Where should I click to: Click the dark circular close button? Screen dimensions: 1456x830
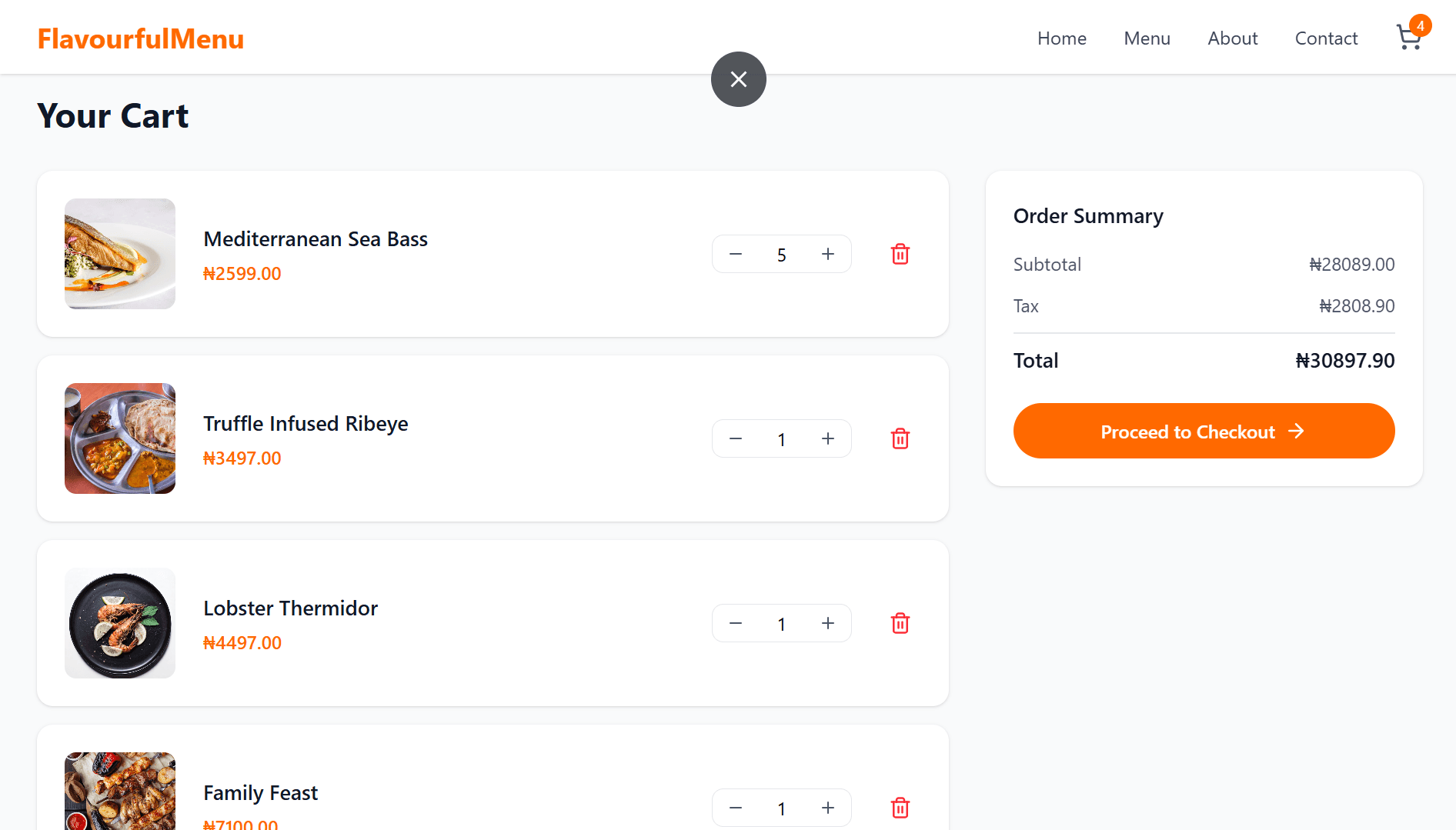(739, 79)
